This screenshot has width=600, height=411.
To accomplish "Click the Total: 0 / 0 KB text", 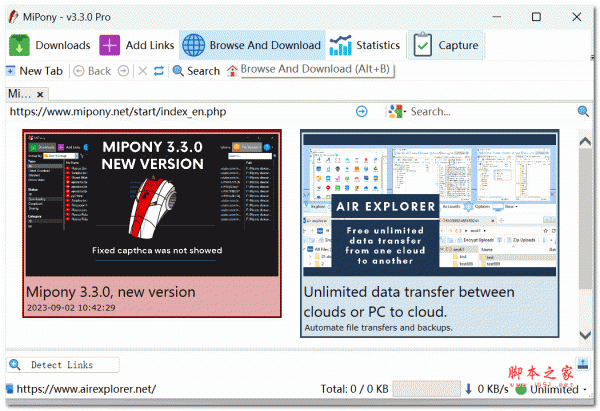I will (354, 389).
